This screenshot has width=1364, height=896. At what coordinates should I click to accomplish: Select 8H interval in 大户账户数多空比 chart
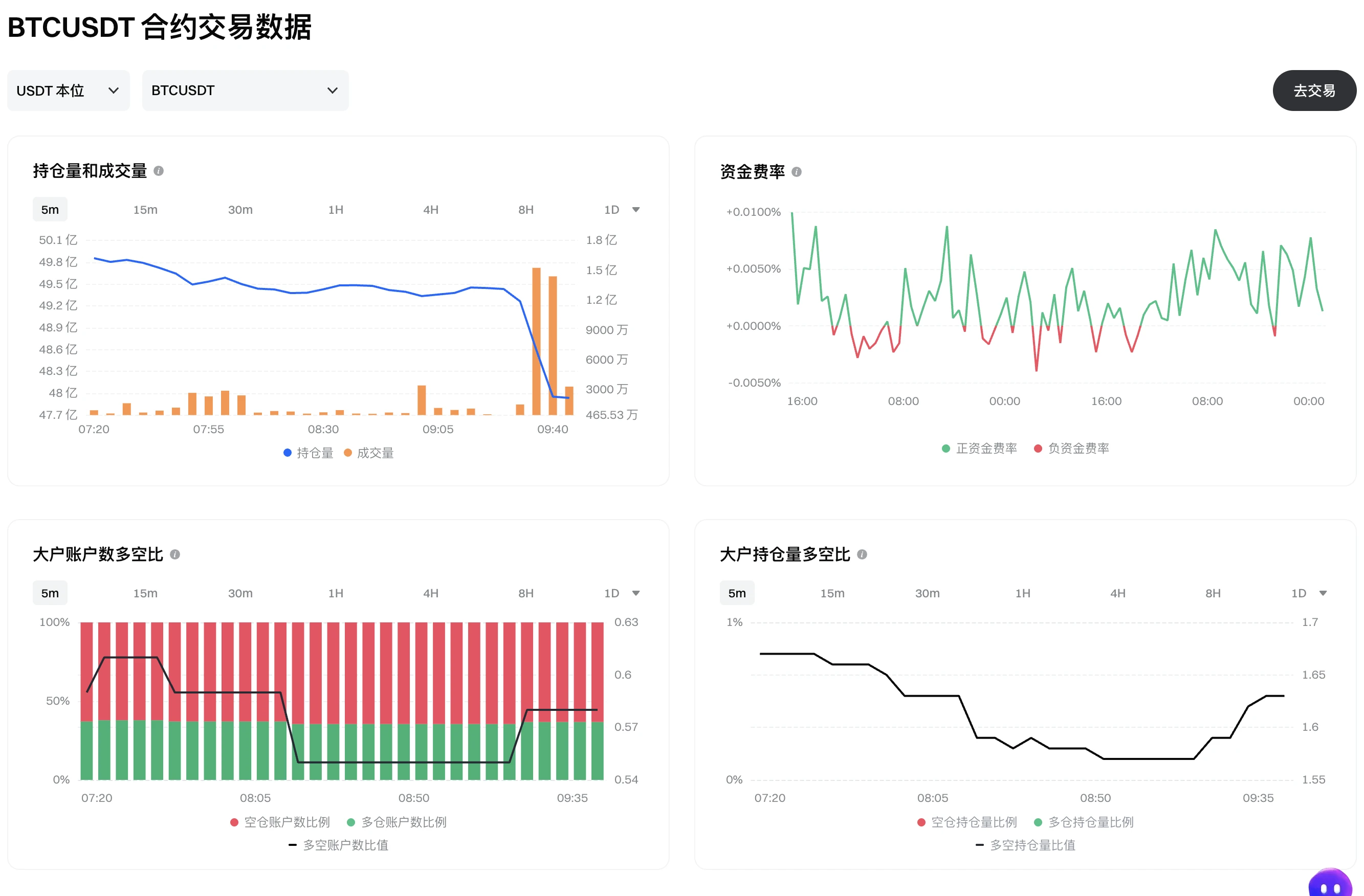point(526,593)
